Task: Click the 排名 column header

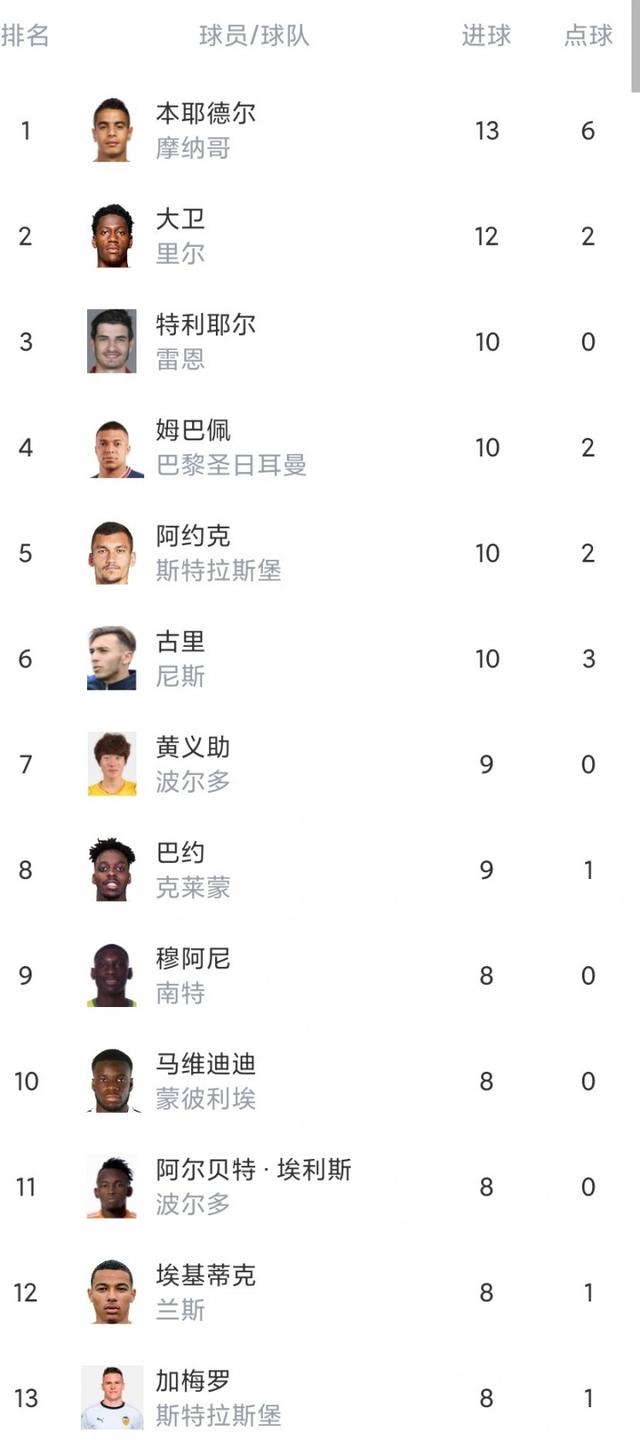Action: (25, 36)
